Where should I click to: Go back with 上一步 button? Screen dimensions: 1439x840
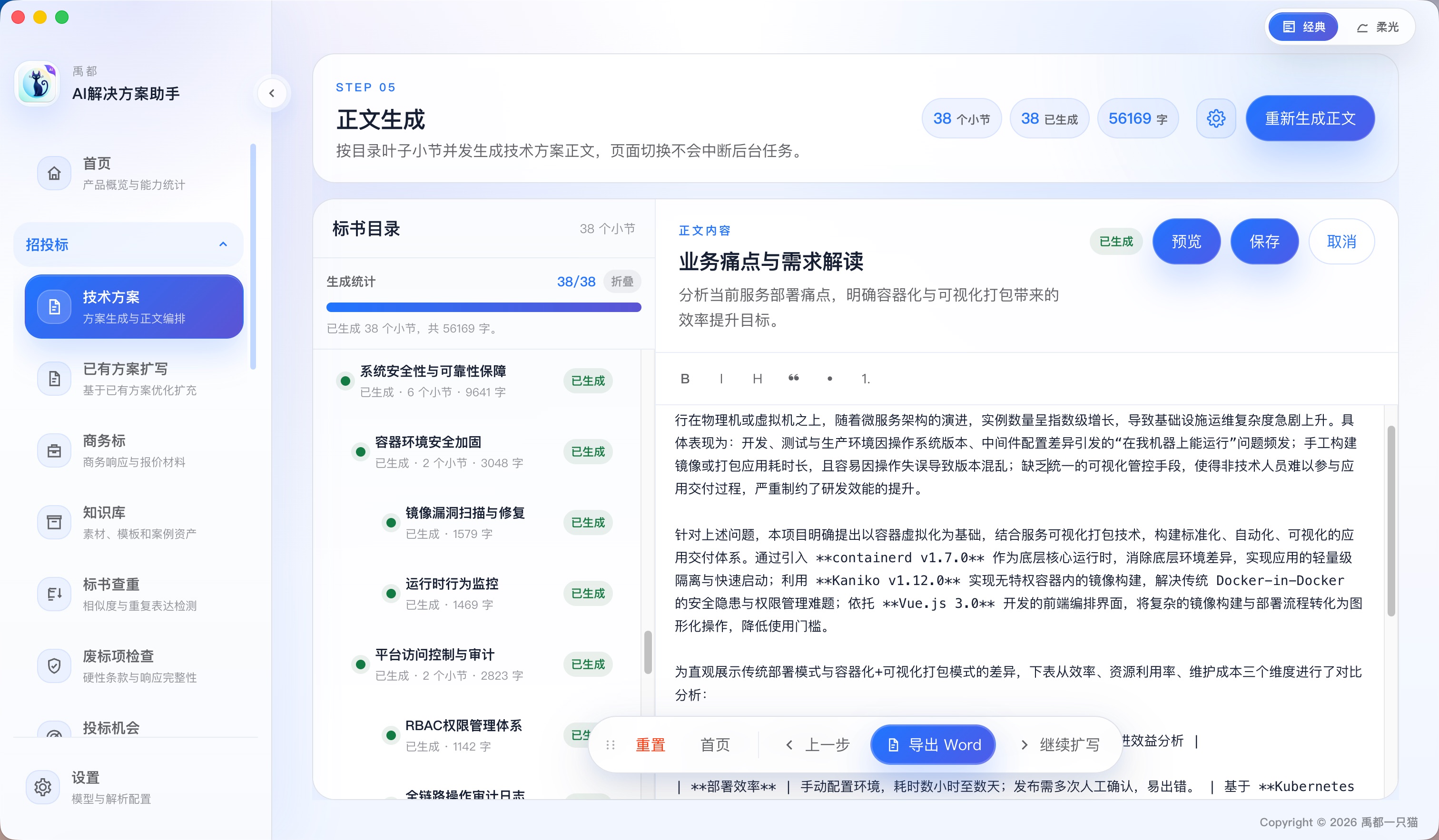pyautogui.click(x=818, y=745)
